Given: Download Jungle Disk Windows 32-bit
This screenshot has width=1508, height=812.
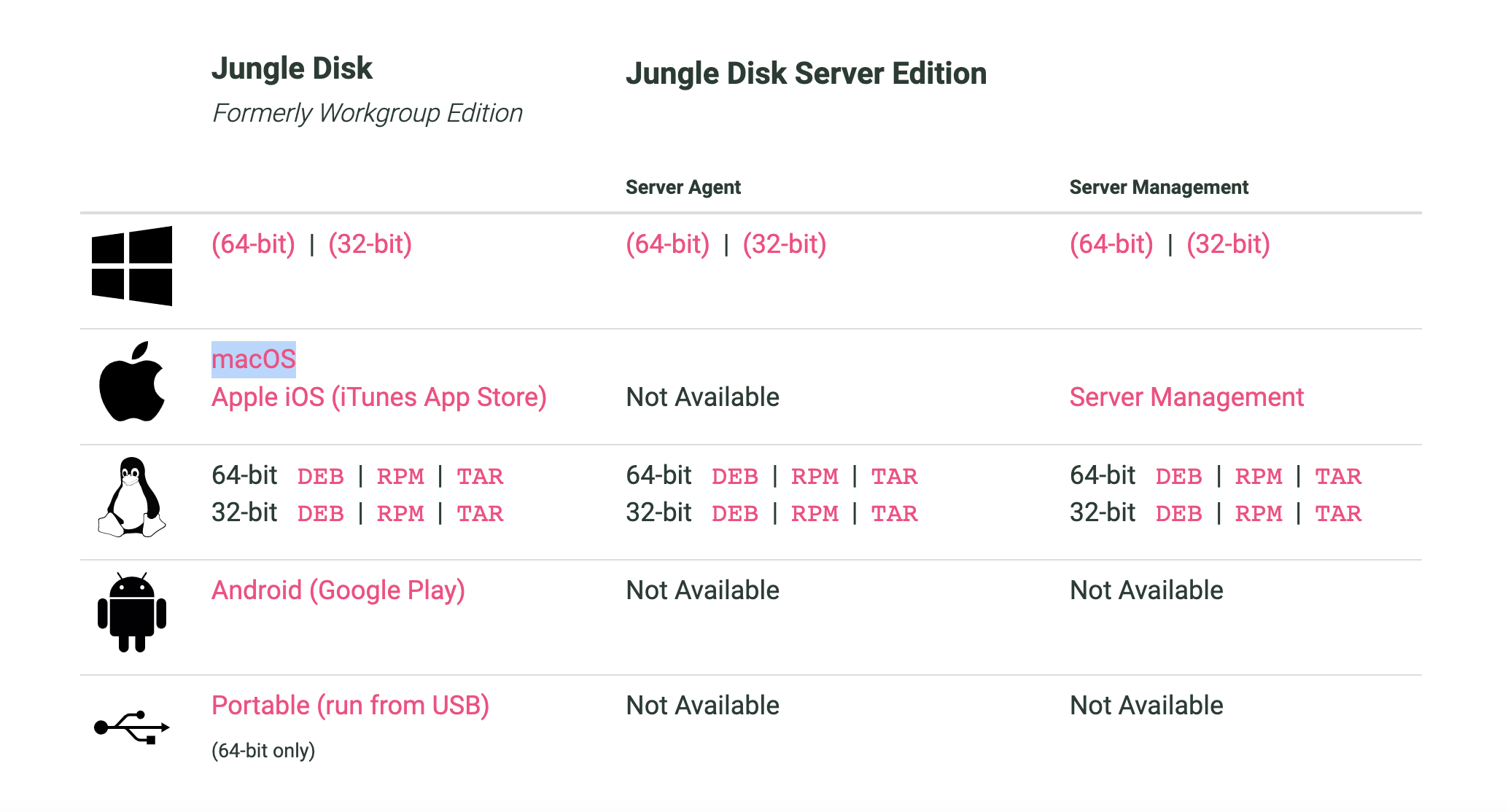Looking at the screenshot, I should point(370,243).
